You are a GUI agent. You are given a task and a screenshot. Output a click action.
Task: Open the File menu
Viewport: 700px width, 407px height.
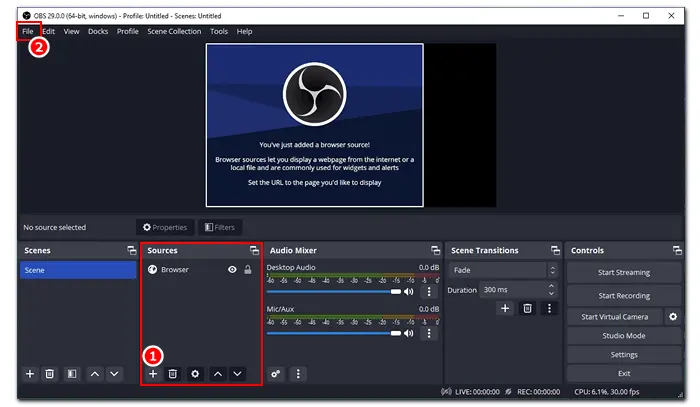[28, 31]
